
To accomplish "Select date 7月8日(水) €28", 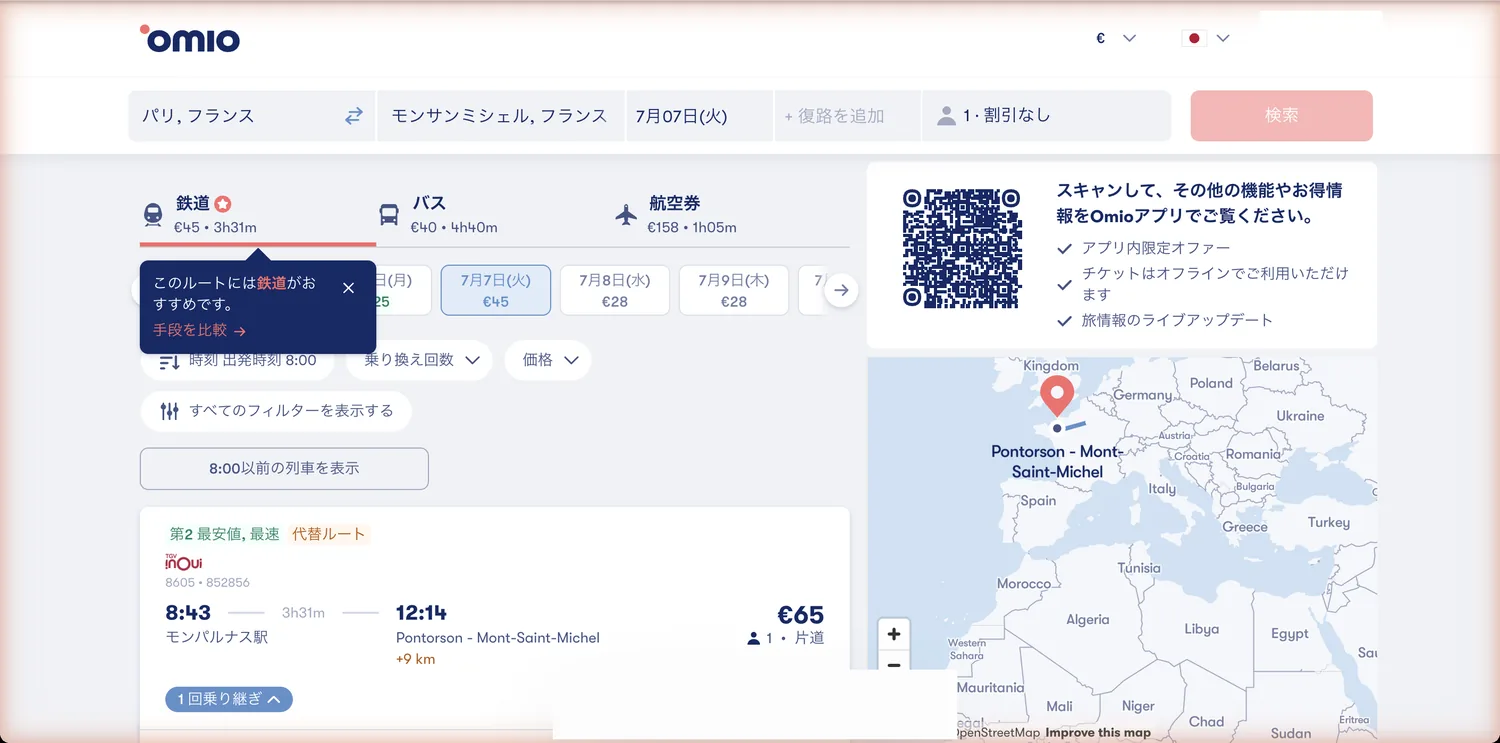I will (x=615, y=290).
